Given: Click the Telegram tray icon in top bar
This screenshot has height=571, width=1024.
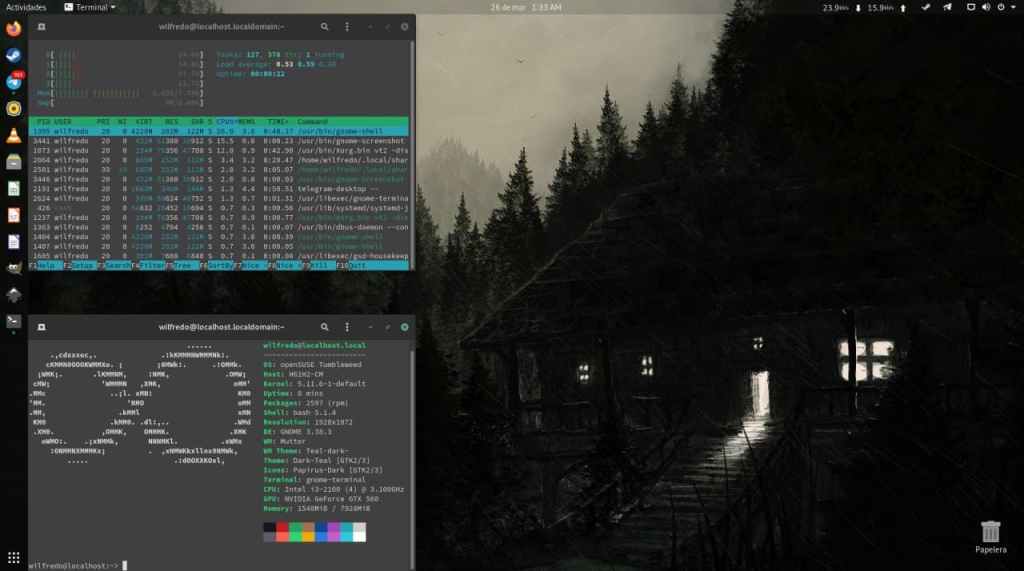Looking at the screenshot, I should pos(924,7).
